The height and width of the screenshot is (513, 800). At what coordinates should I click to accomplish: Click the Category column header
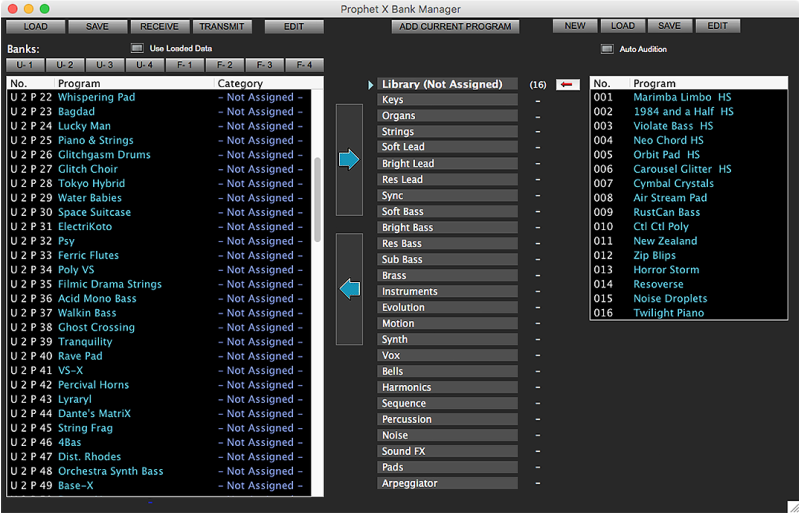[240, 84]
